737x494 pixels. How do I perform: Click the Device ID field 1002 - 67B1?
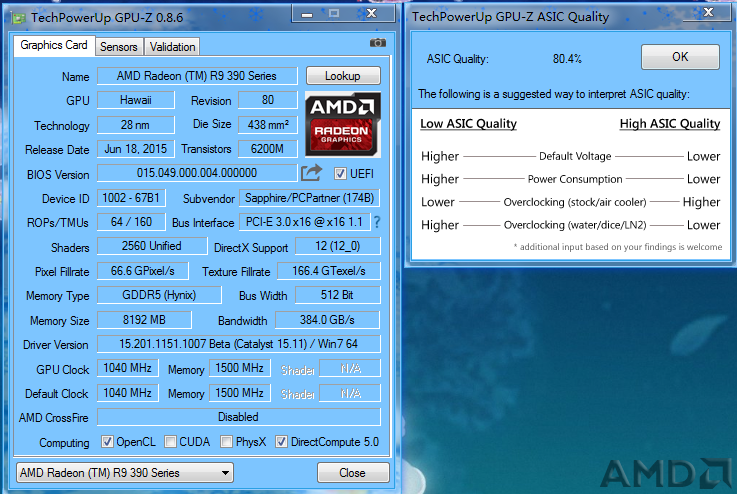(131, 198)
